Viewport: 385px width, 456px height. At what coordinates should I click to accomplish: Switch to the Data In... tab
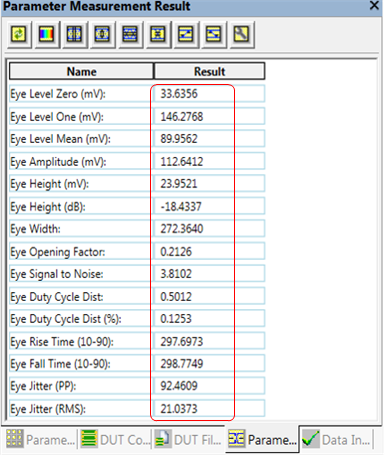tap(337, 440)
